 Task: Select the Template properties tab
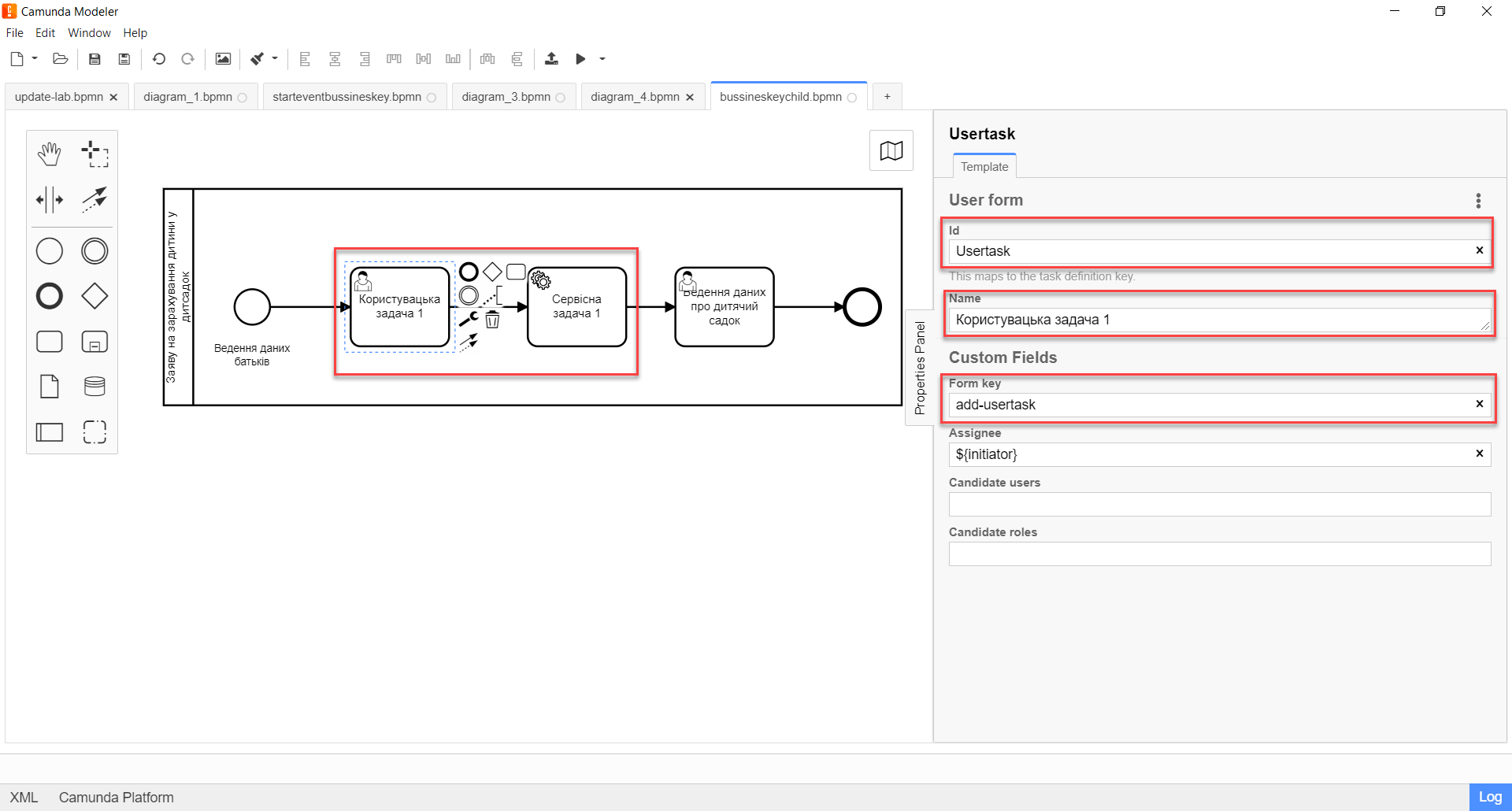pos(984,166)
